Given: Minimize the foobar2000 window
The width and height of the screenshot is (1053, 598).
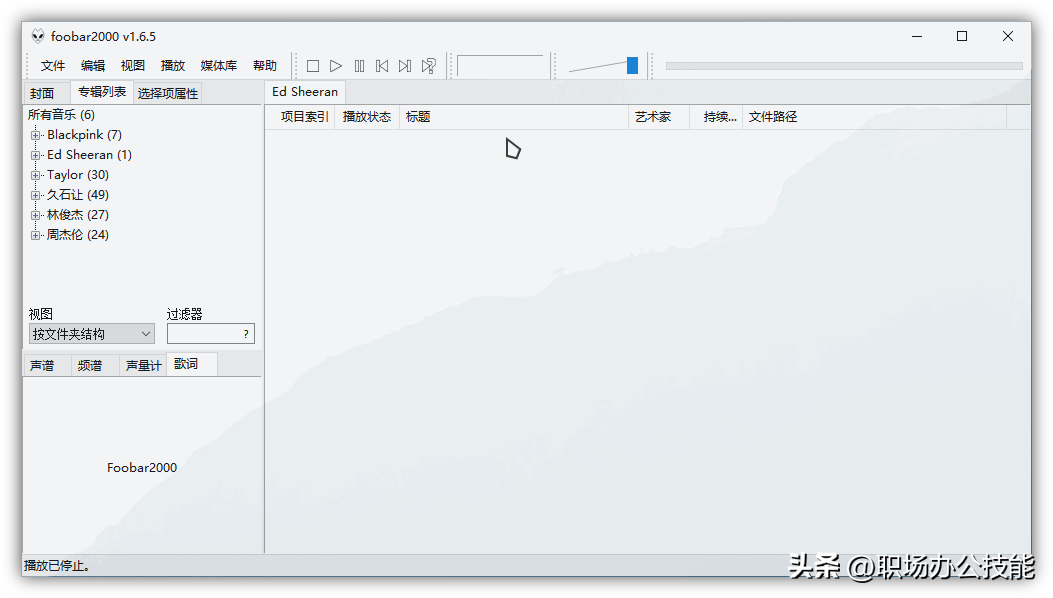Looking at the screenshot, I should pos(917,36).
